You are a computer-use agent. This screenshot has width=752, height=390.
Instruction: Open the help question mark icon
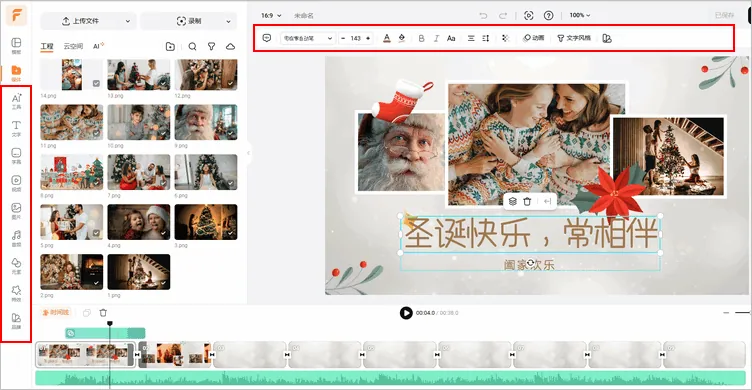(549, 15)
